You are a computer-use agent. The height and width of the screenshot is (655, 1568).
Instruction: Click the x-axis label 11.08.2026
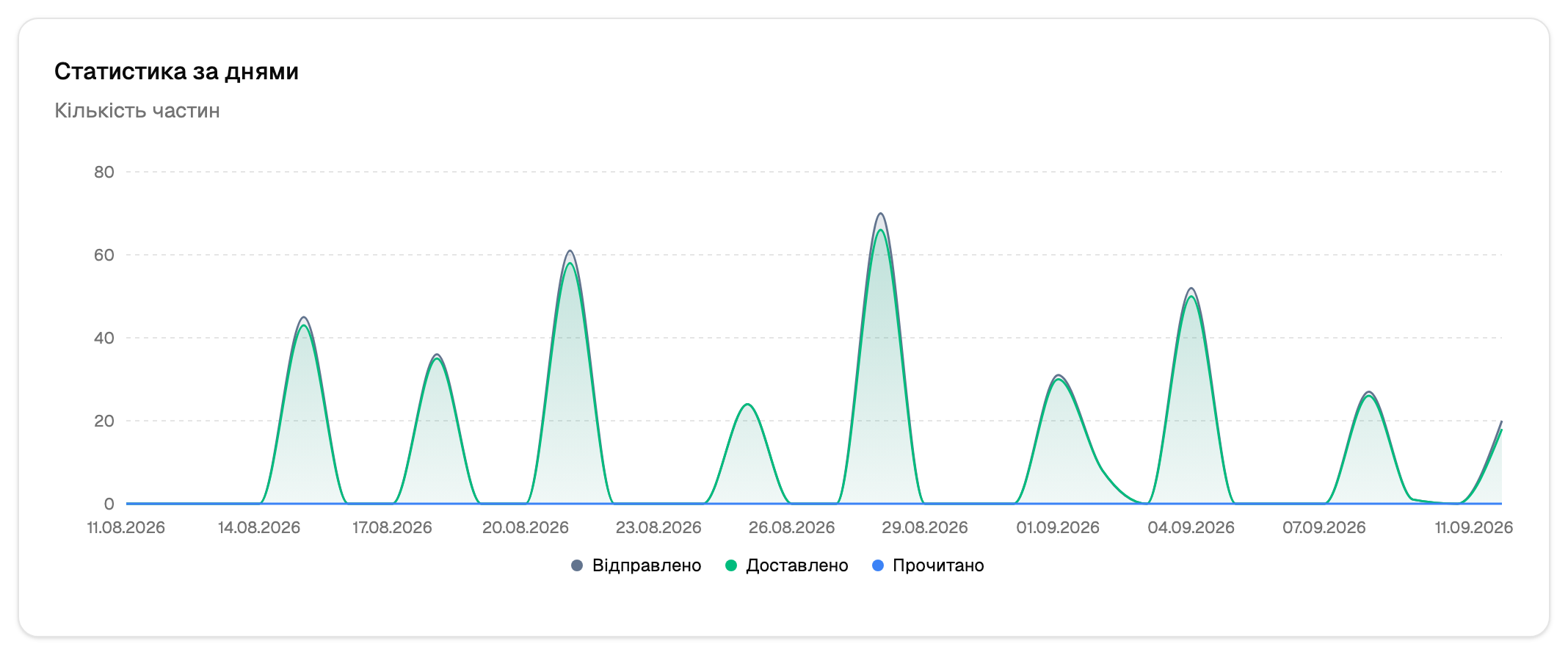(x=126, y=527)
